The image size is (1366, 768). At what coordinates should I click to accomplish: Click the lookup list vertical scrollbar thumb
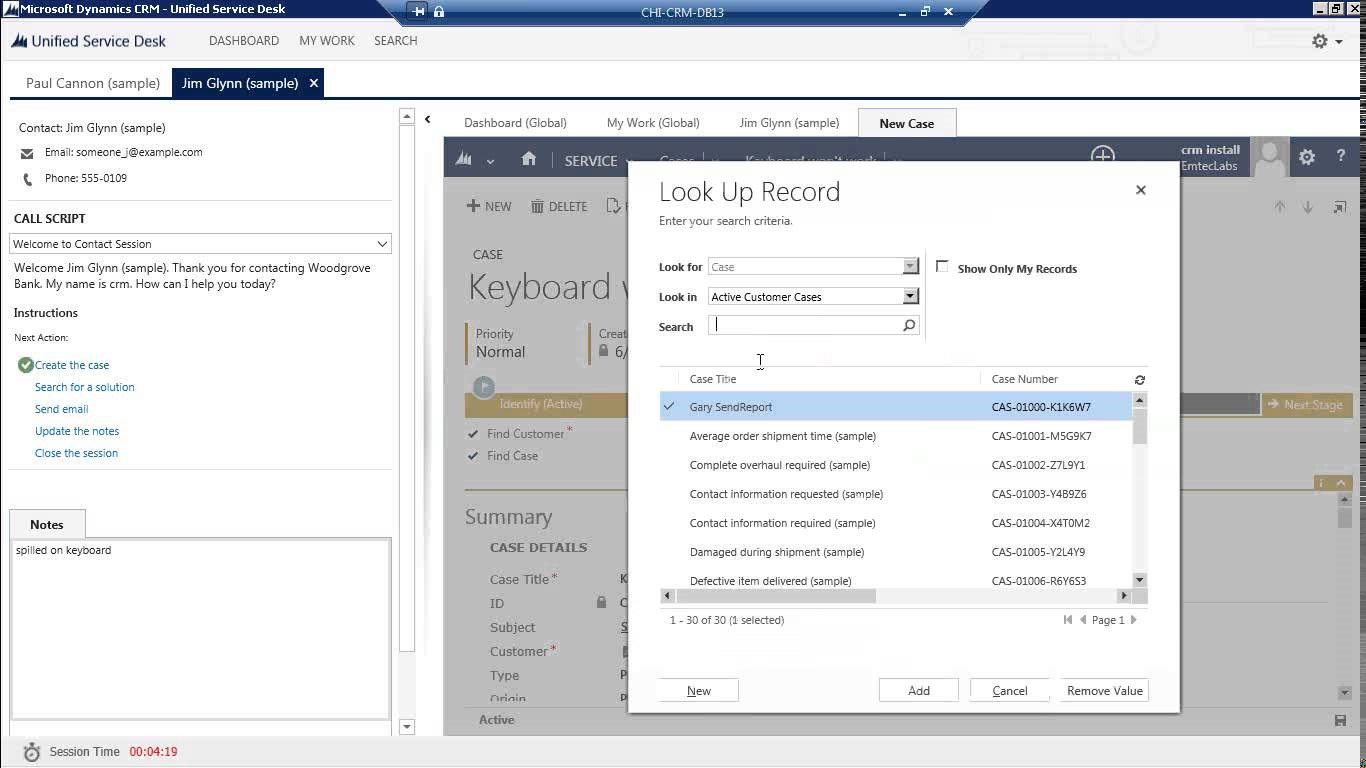tap(1140, 426)
